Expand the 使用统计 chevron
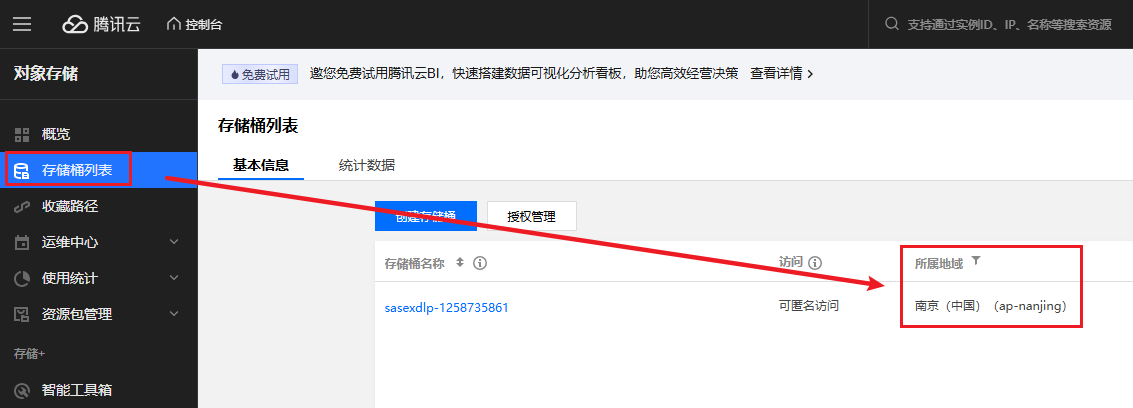1133x408 pixels. [173, 277]
